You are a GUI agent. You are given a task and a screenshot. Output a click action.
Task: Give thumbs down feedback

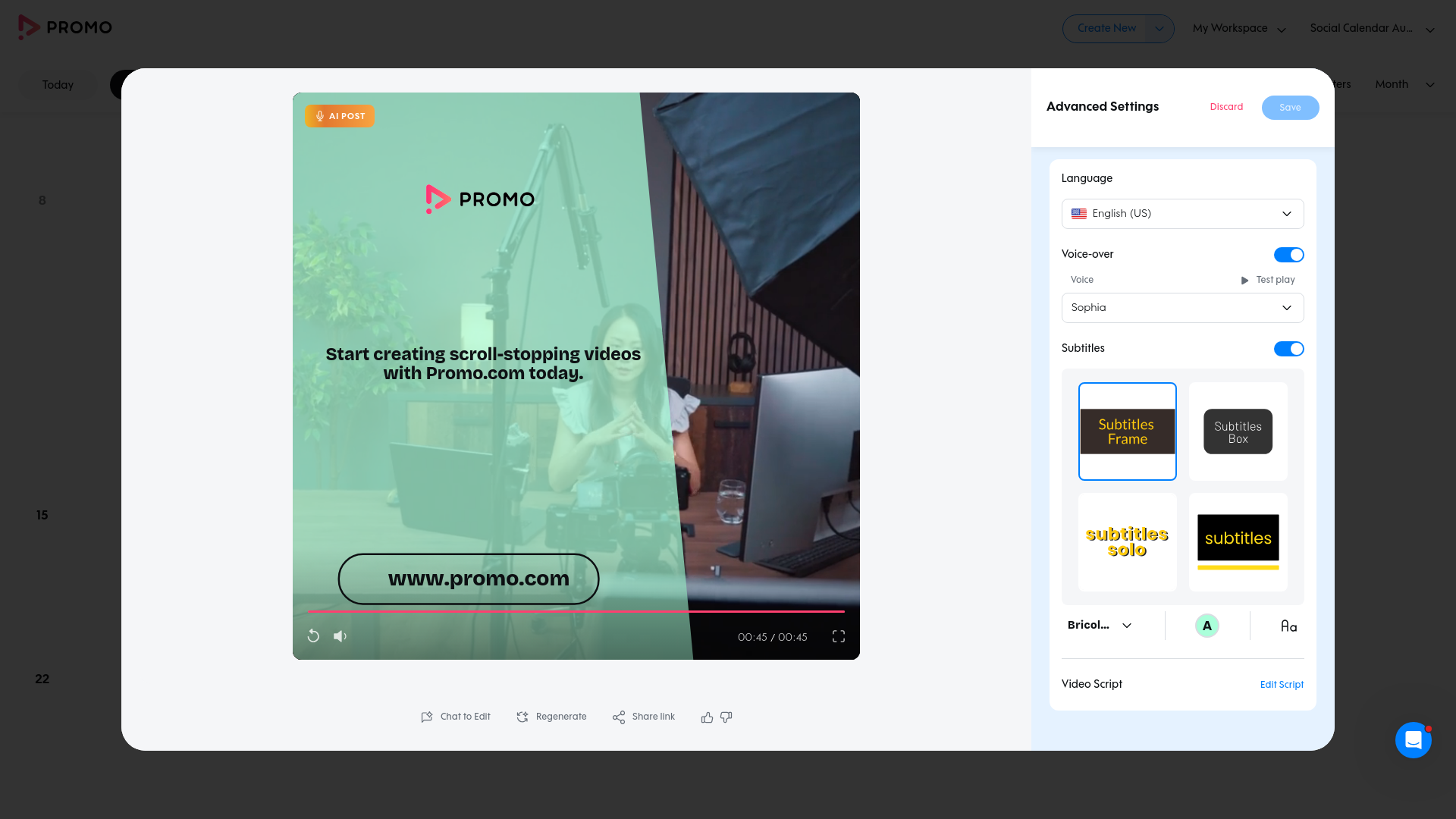(x=726, y=717)
